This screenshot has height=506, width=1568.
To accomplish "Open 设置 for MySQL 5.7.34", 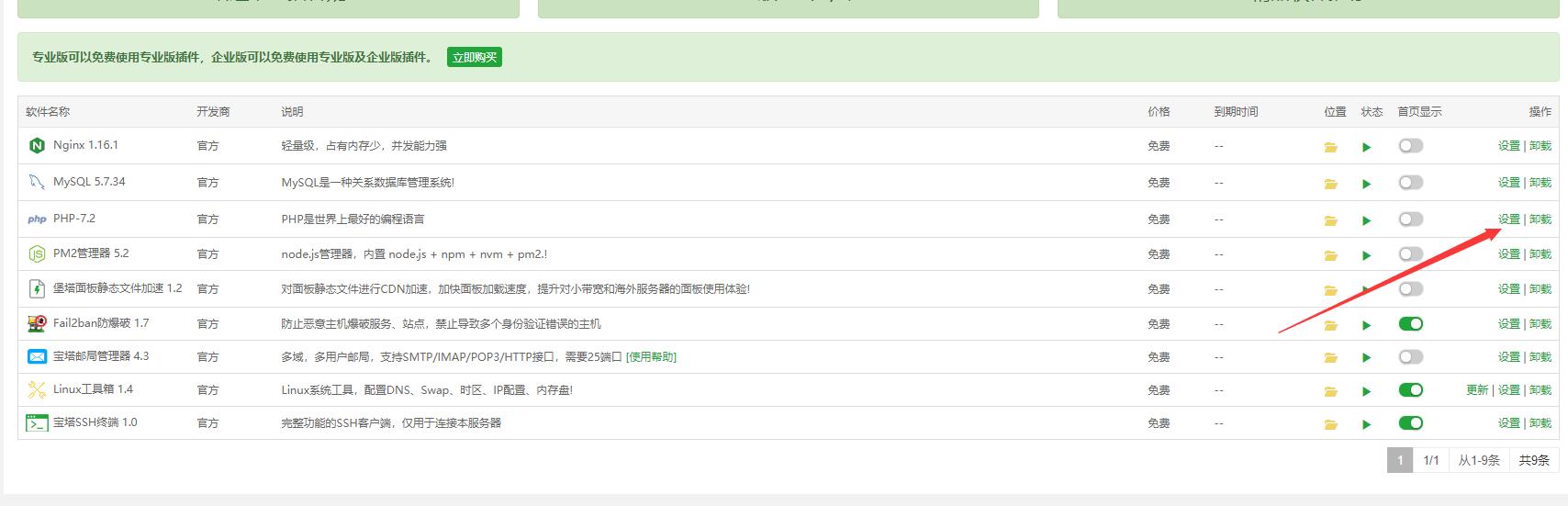I will coord(1509,183).
